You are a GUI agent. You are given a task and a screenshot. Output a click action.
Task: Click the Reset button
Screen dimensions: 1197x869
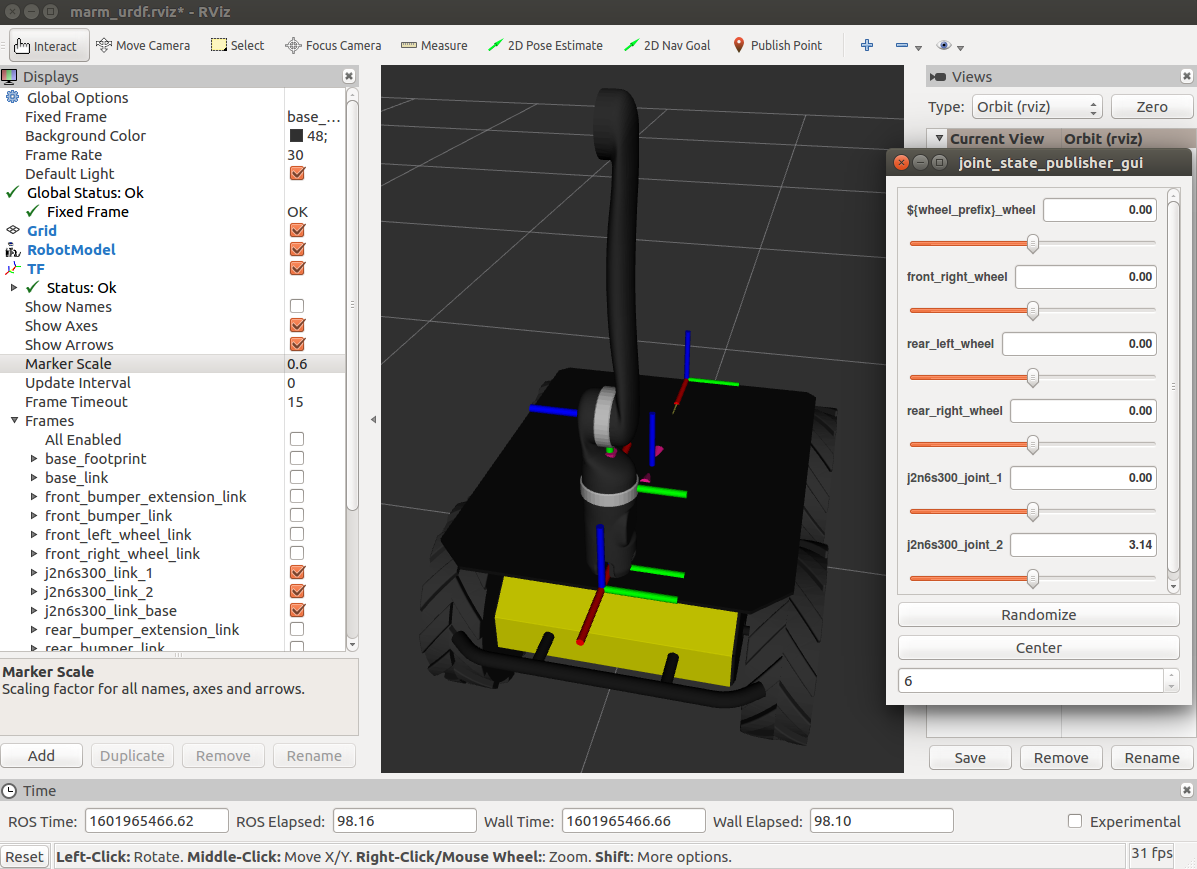click(24, 857)
